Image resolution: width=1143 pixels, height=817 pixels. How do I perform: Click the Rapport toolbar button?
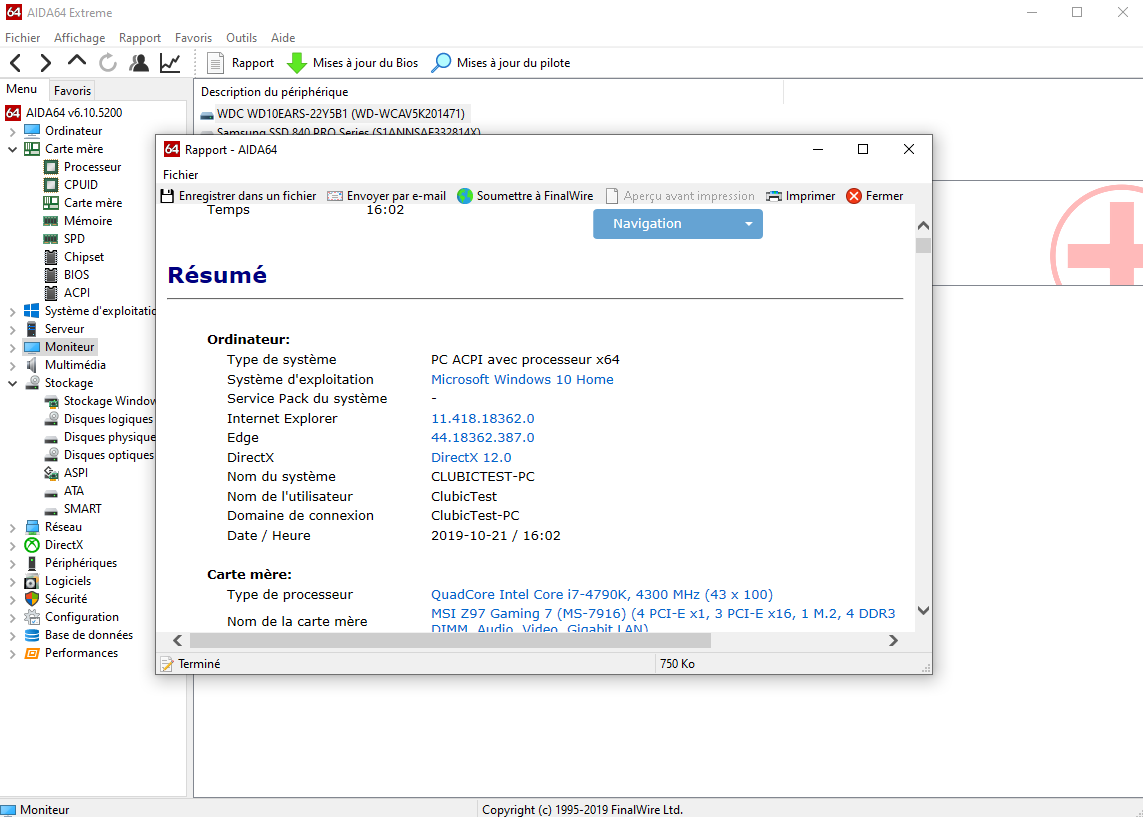[x=241, y=63]
